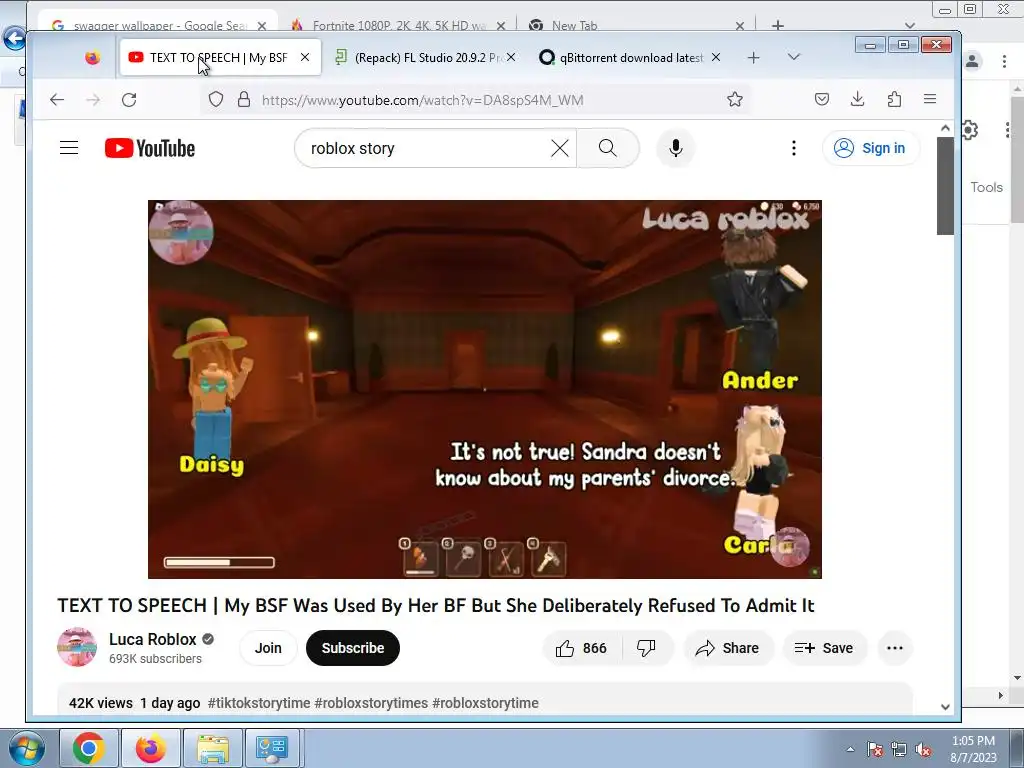1024x768 pixels.
Task: Clear the roblox story search text
Action: (560, 148)
